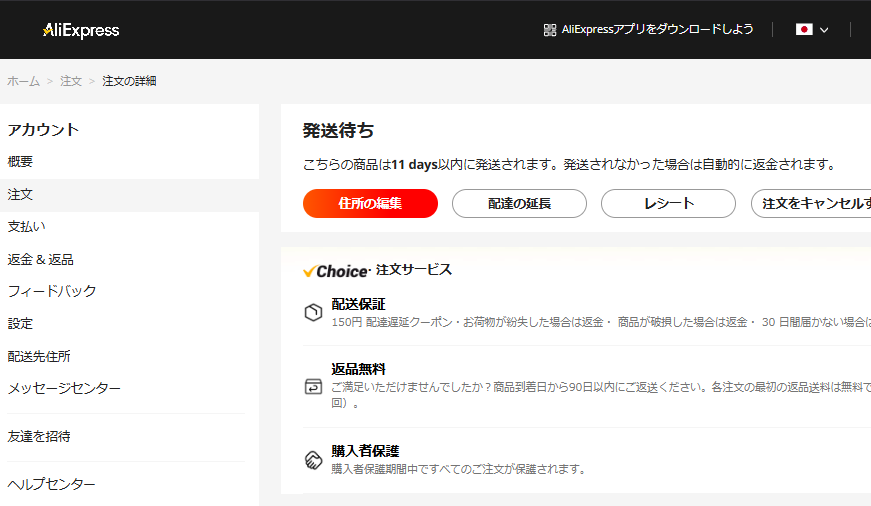Click 注文の詳細 breadcrumb text
The height and width of the screenshot is (506, 871).
coord(129,81)
